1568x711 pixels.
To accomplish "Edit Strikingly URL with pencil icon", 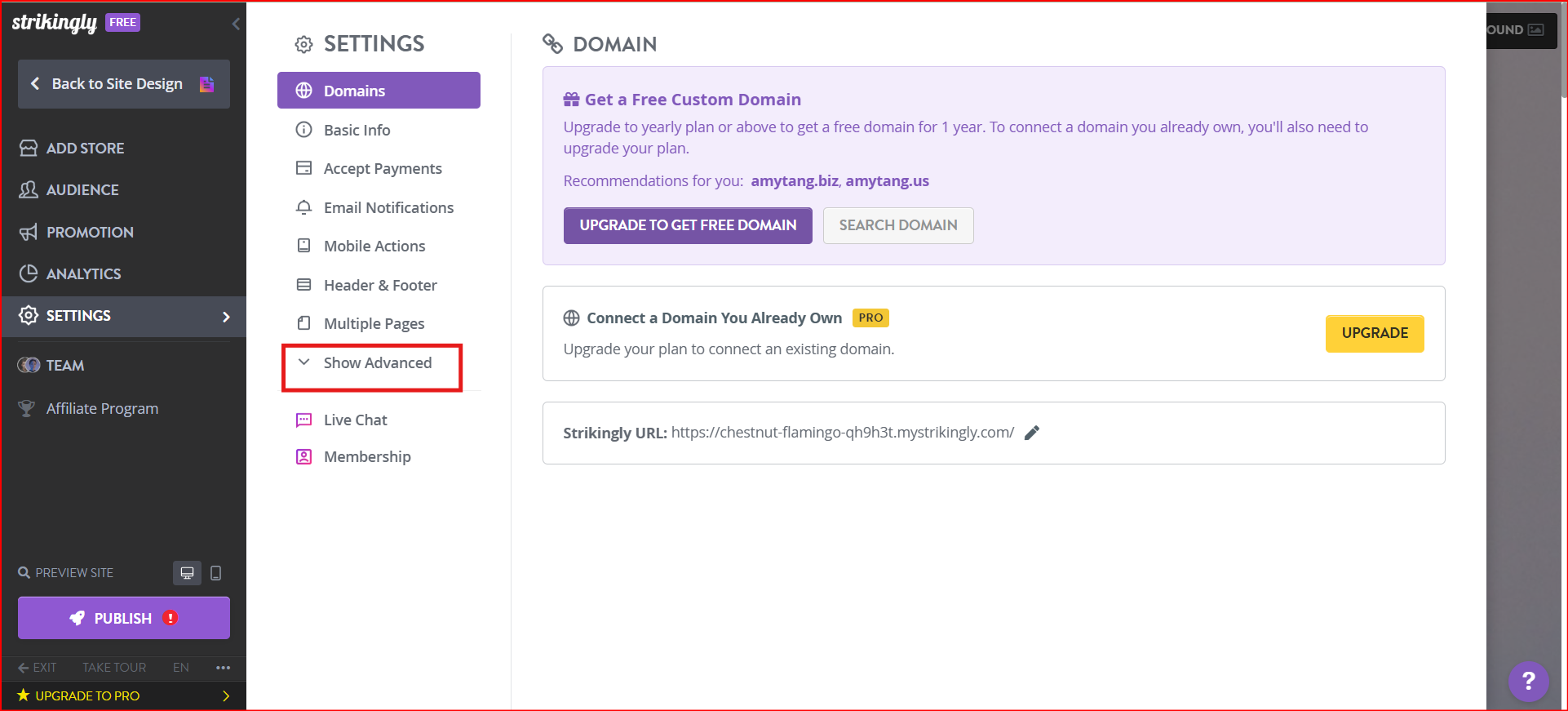I will 1032,433.
